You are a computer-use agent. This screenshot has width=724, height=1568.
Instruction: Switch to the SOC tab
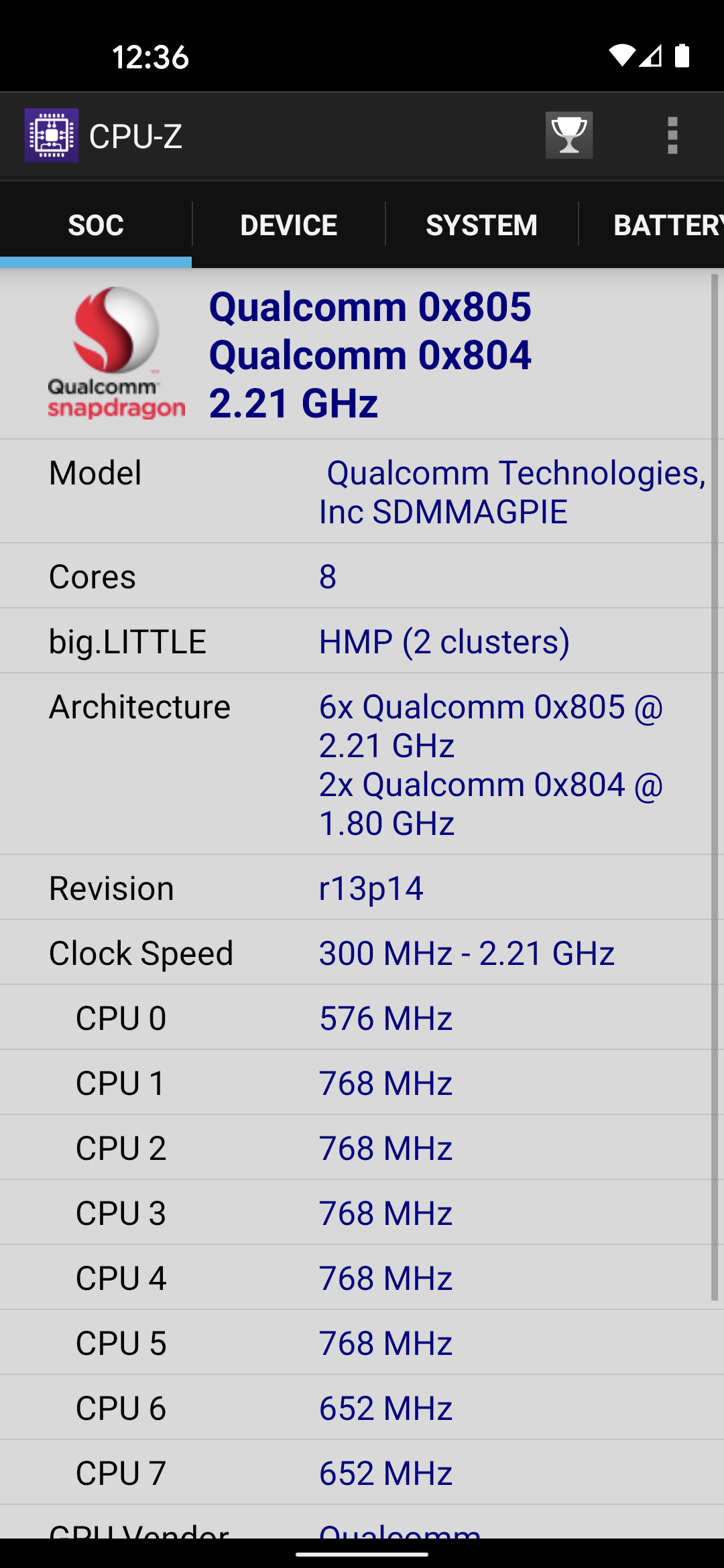(x=96, y=225)
